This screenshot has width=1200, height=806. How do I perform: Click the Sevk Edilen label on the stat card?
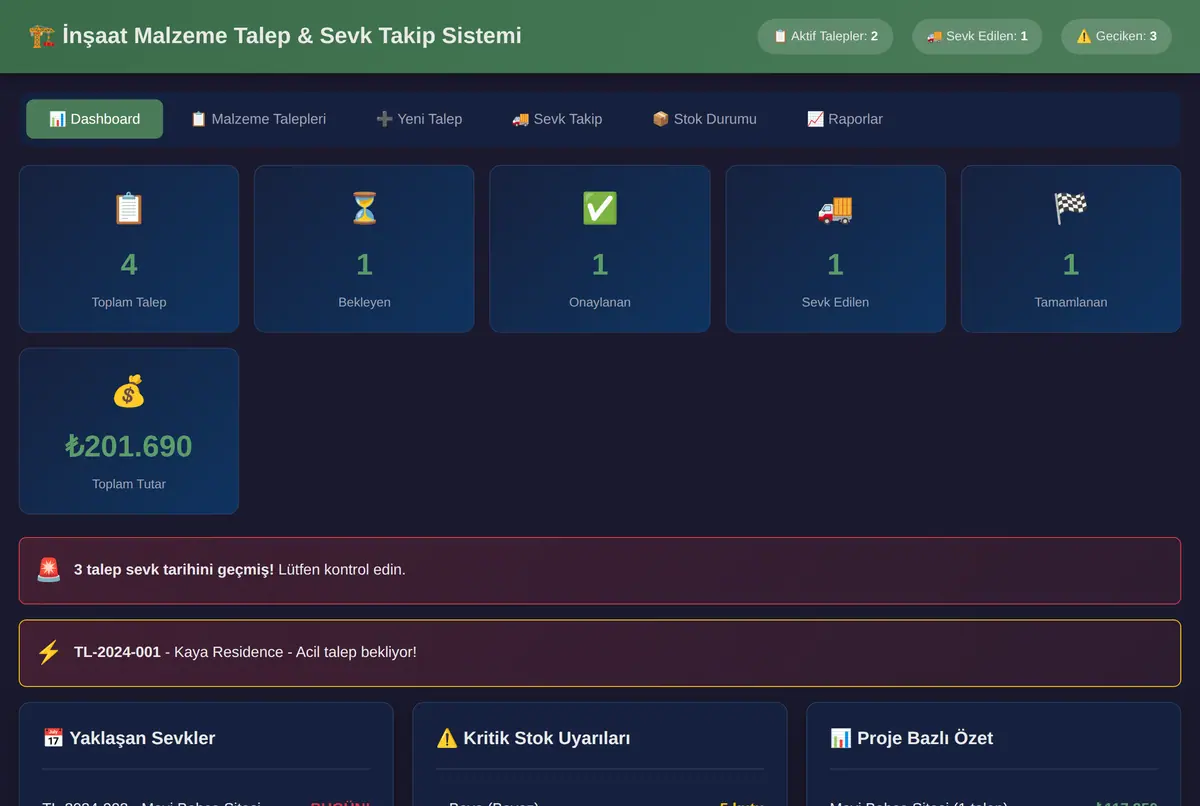click(835, 302)
